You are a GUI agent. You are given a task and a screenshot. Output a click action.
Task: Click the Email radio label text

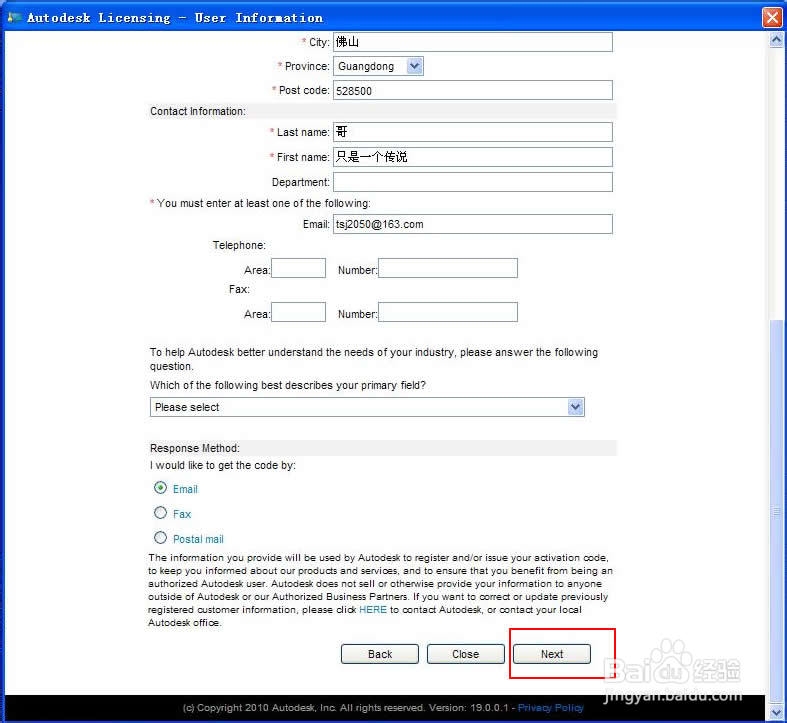coord(185,489)
